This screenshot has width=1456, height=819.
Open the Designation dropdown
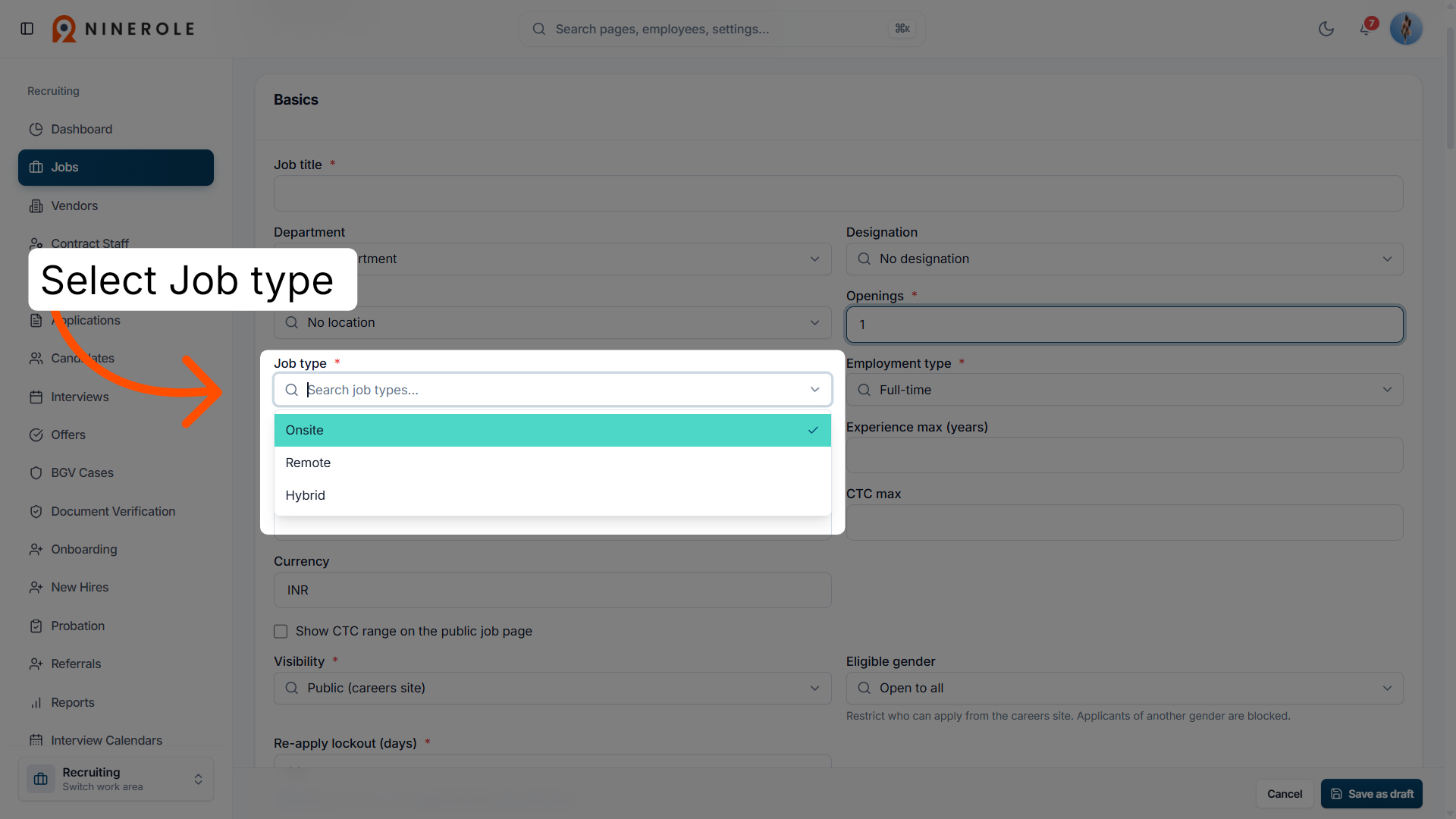[x=1125, y=259]
